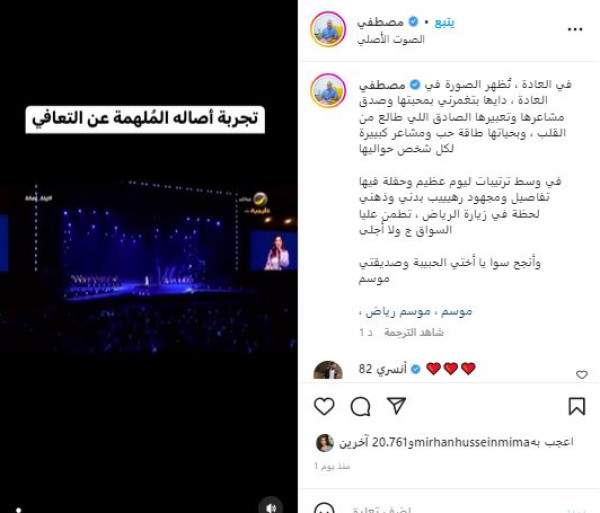Save post with the bookmark icon

577,406
